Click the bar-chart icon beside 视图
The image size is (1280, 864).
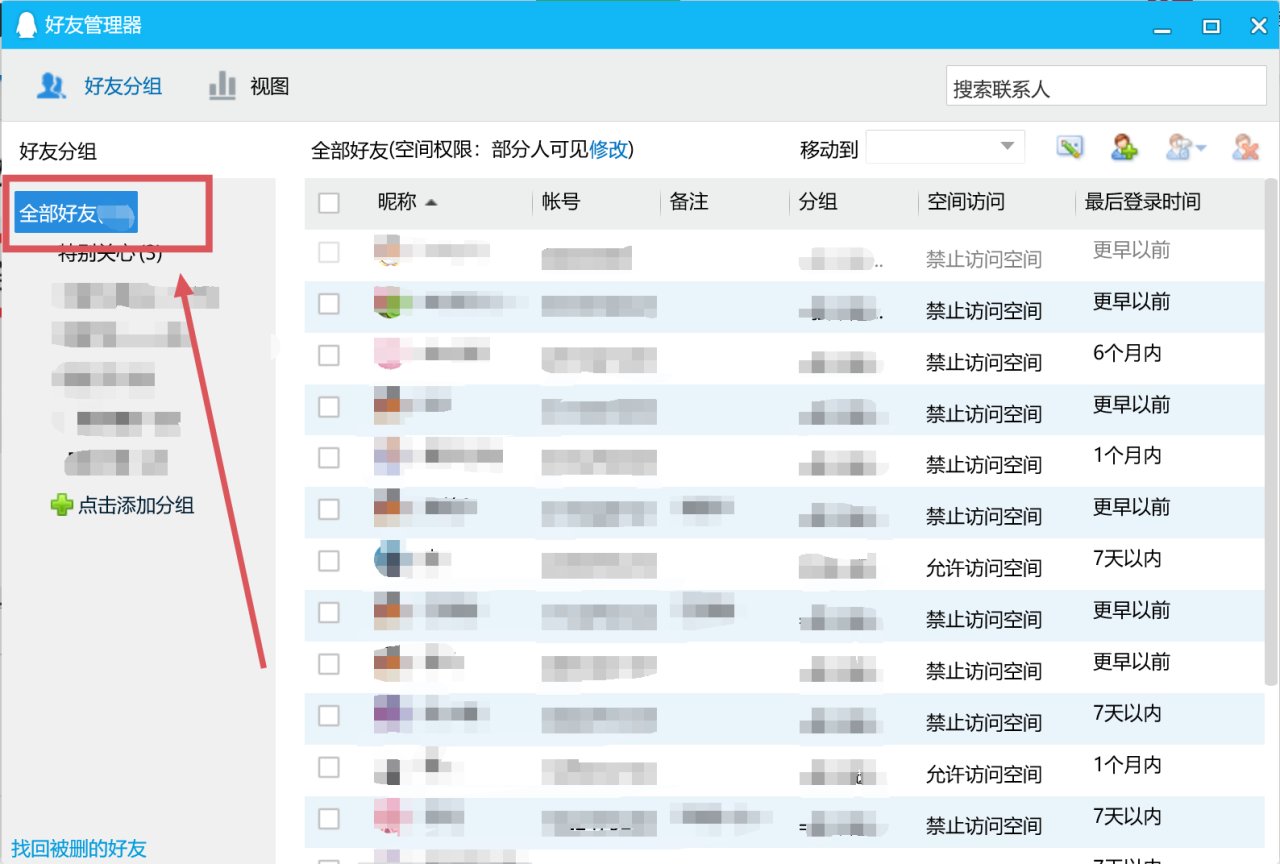[x=221, y=86]
